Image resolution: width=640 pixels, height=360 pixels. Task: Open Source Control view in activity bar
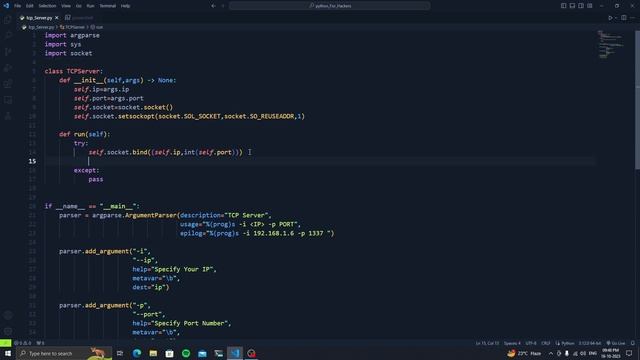click(8, 51)
